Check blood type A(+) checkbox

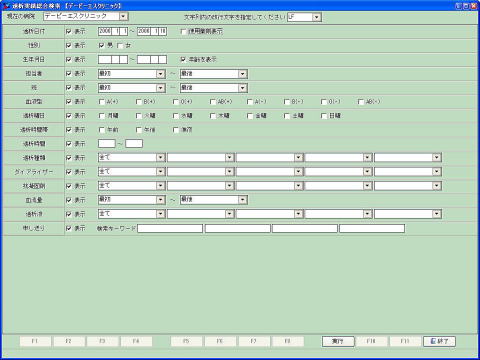[102, 102]
